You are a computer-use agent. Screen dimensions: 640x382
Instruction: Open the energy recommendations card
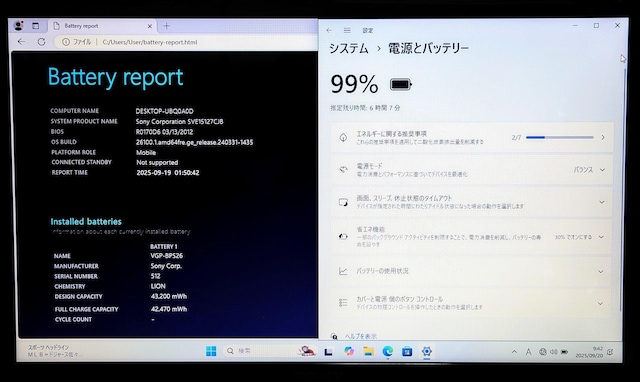click(471, 138)
